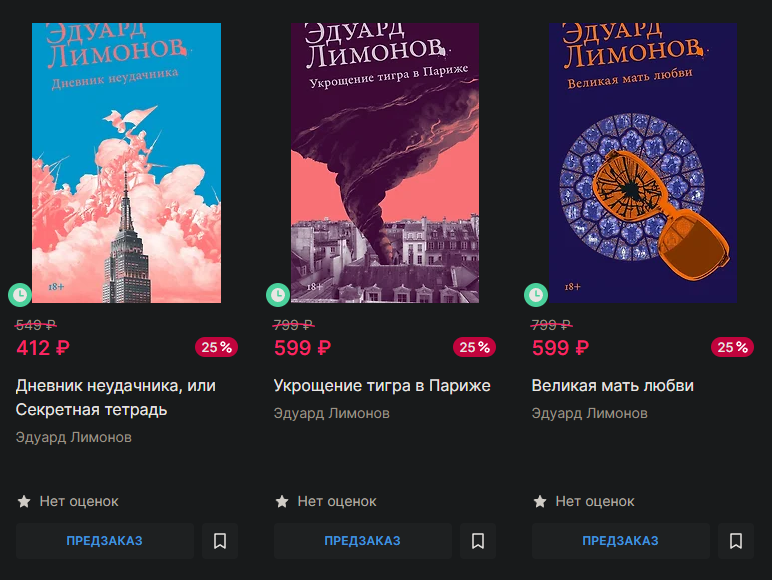
Task: Bookmark Дневник неудачника book
Action: point(220,541)
